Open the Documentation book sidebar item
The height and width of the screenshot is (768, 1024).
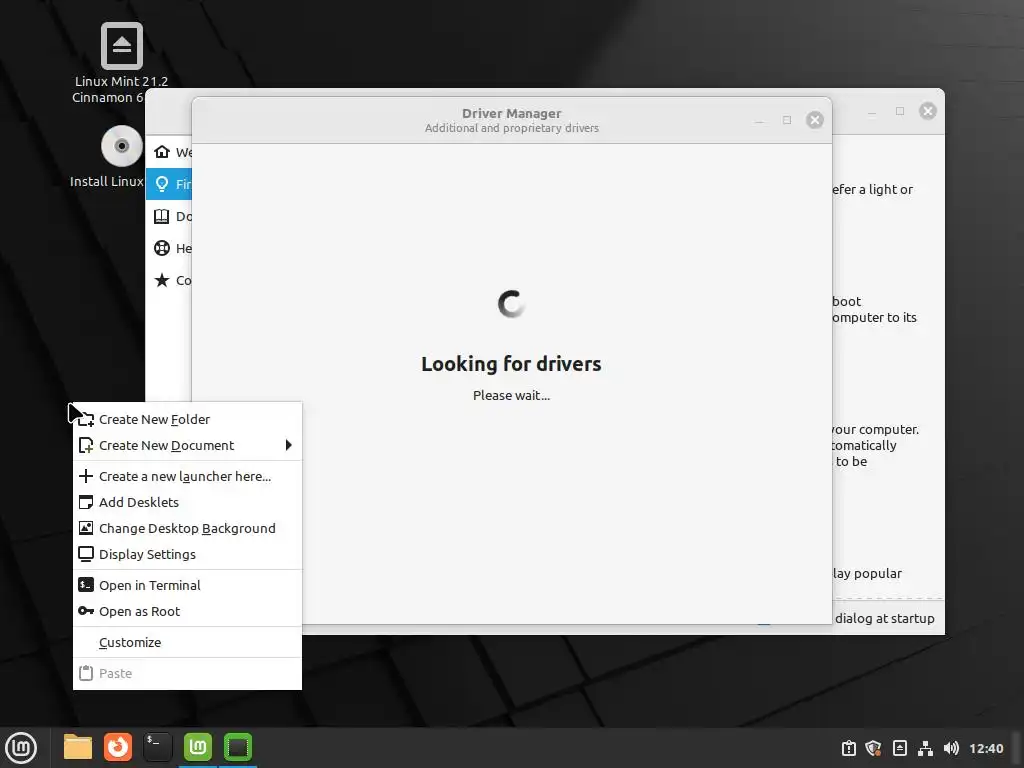169,216
